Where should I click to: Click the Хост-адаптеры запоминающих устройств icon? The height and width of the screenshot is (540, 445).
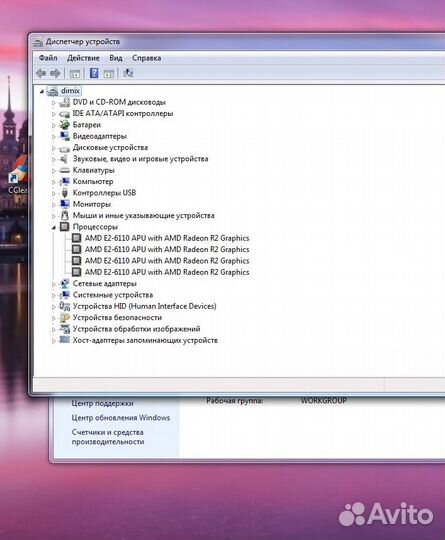(x=64, y=340)
